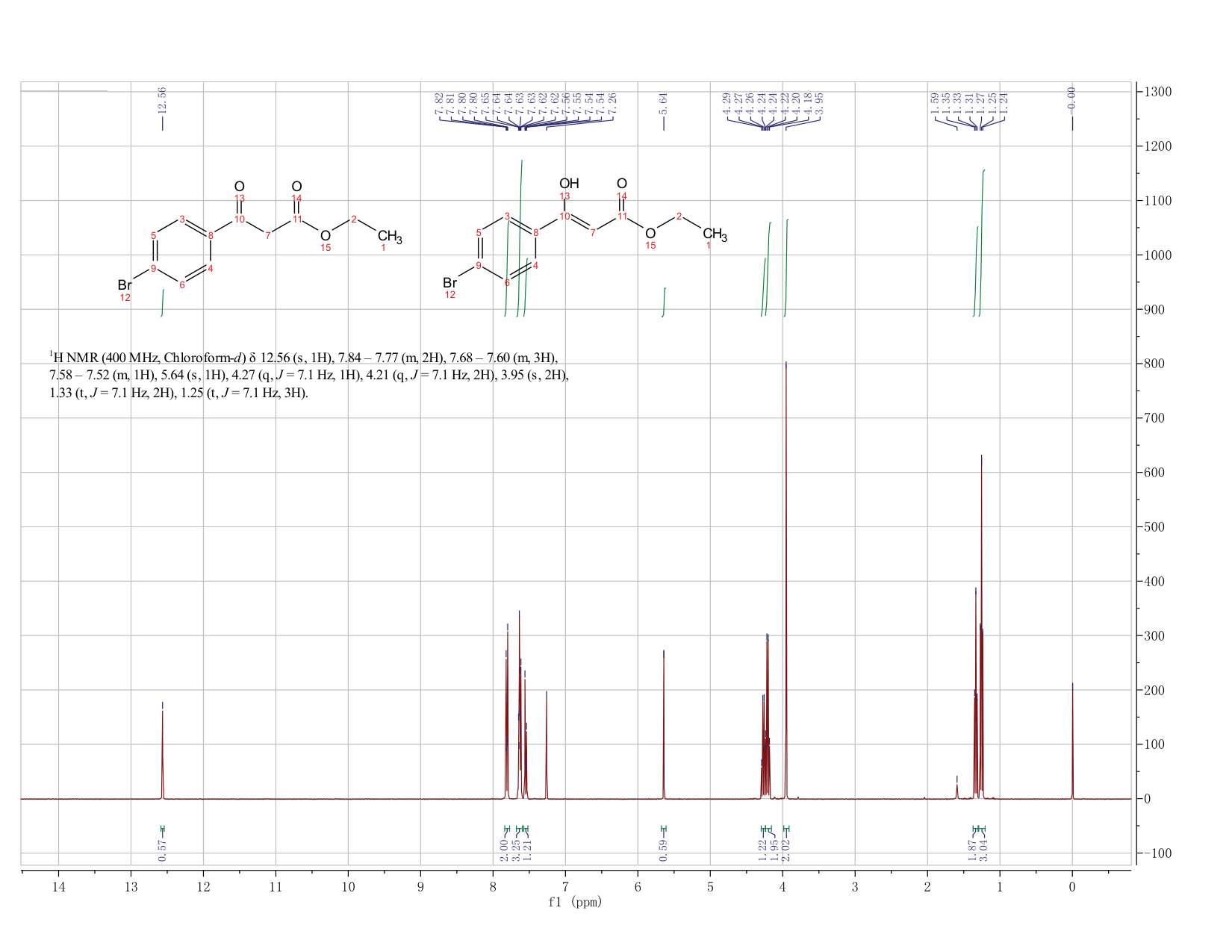This screenshot has width=1232, height=952.
Task: Click the 12.56 peak label at top
Action: tap(162, 99)
